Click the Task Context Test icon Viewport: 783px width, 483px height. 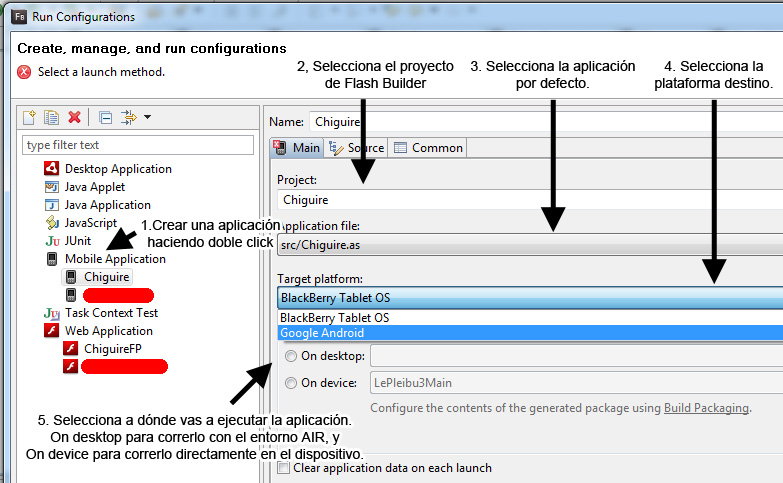click(x=51, y=313)
